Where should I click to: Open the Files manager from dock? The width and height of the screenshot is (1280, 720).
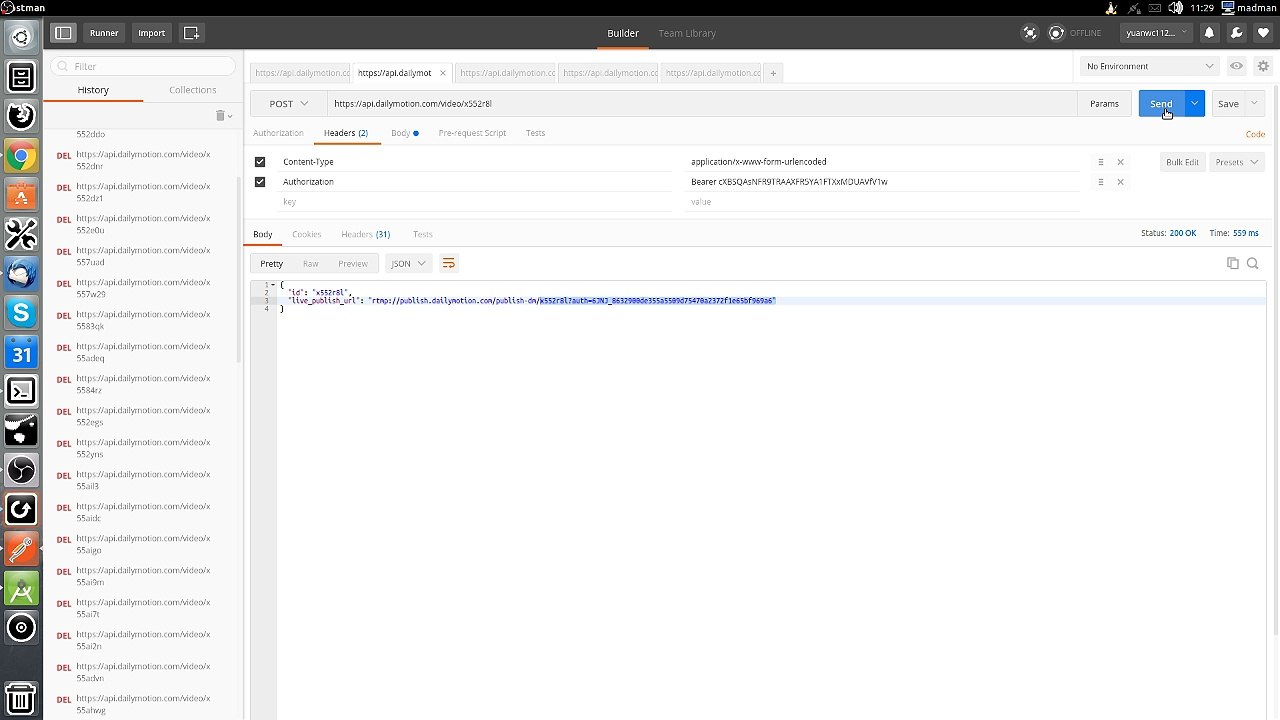click(21, 77)
